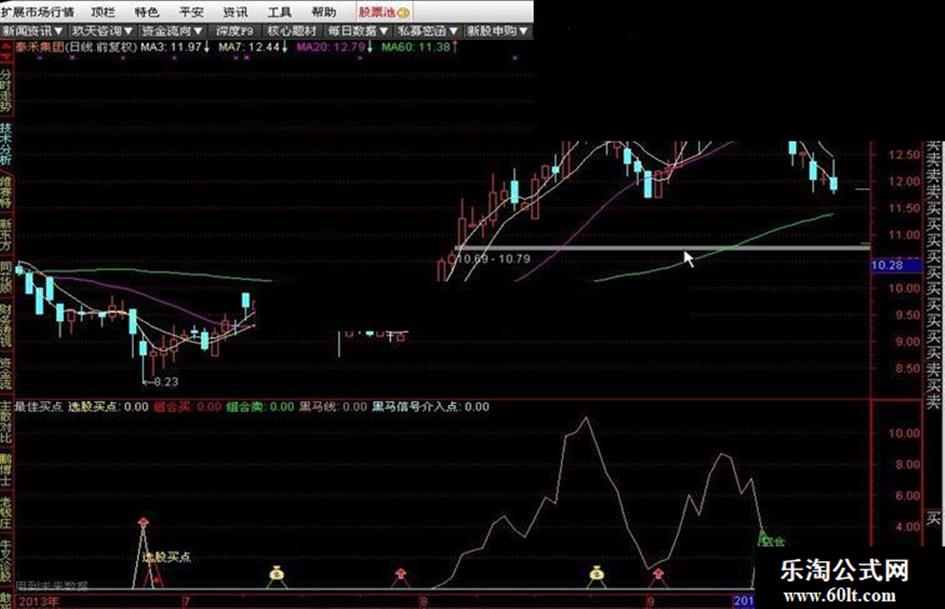Expand the 玖天咨询 dropdown
The width and height of the screenshot is (945, 609).
(x=102, y=30)
